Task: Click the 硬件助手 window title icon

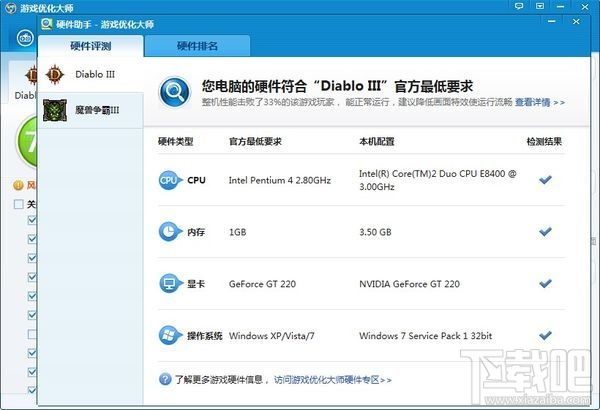Action: (47, 24)
